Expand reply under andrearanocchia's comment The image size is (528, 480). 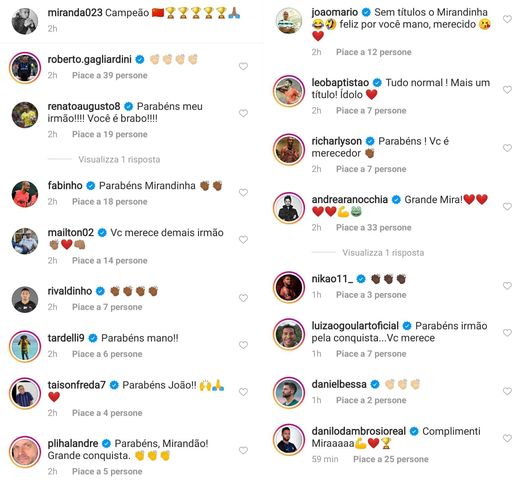pyautogui.click(x=383, y=253)
